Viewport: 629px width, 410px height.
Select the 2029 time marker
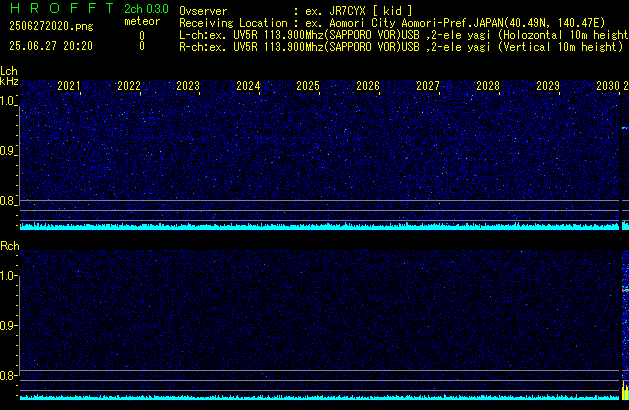(548, 85)
